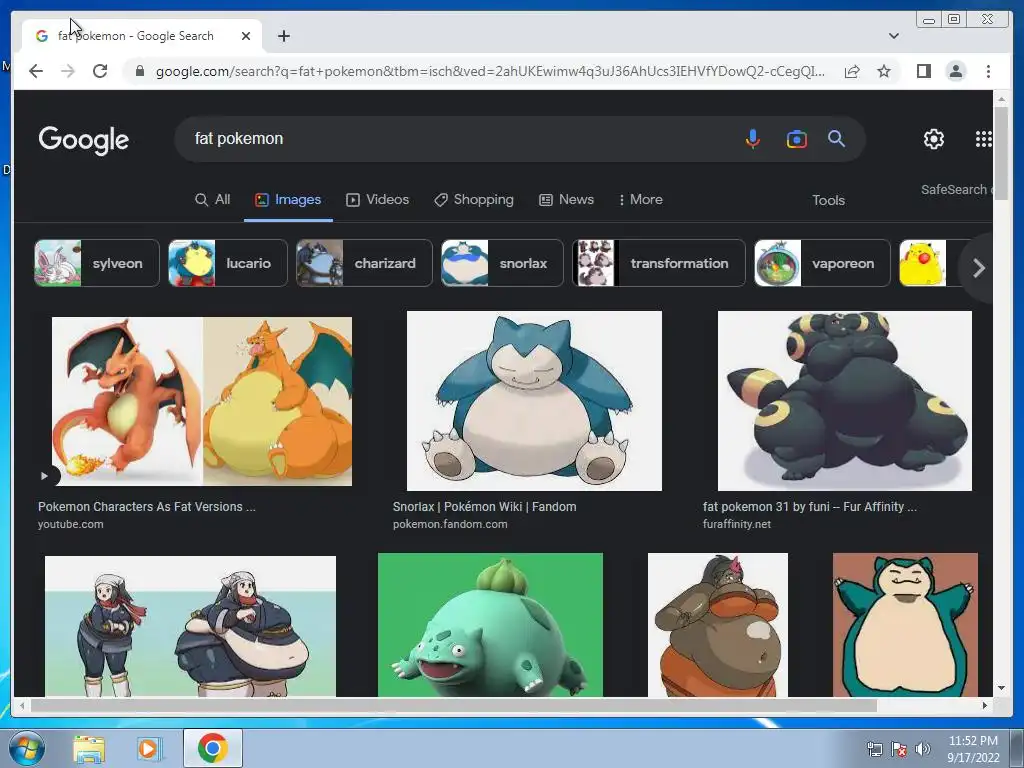Bookmark this page with the star icon

(x=884, y=71)
